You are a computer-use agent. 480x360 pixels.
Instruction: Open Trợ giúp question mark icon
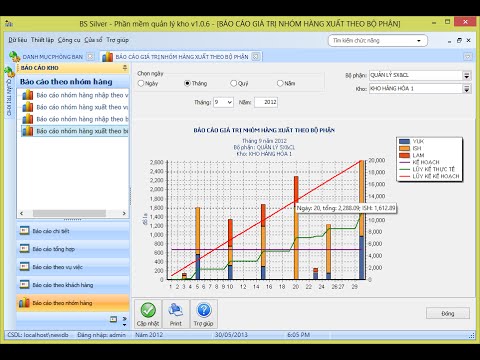pyautogui.click(x=204, y=310)
